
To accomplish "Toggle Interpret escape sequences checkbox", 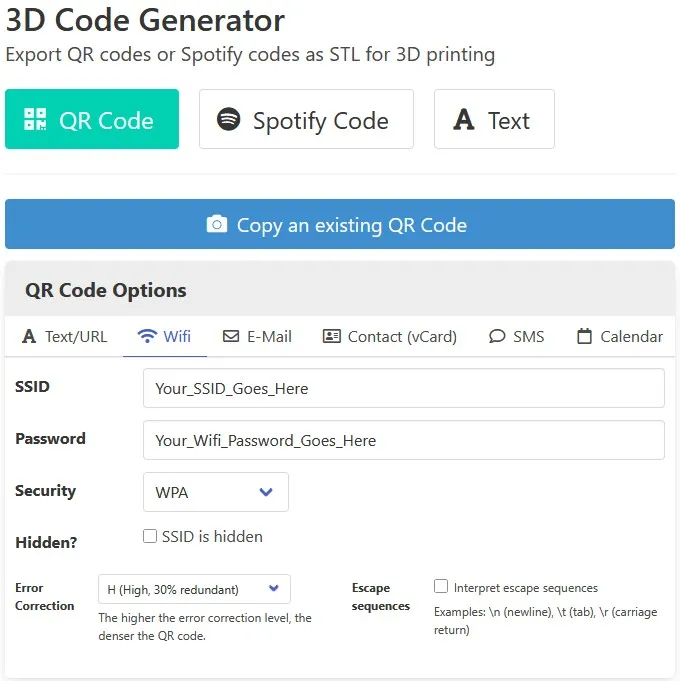I will point(441,586).
